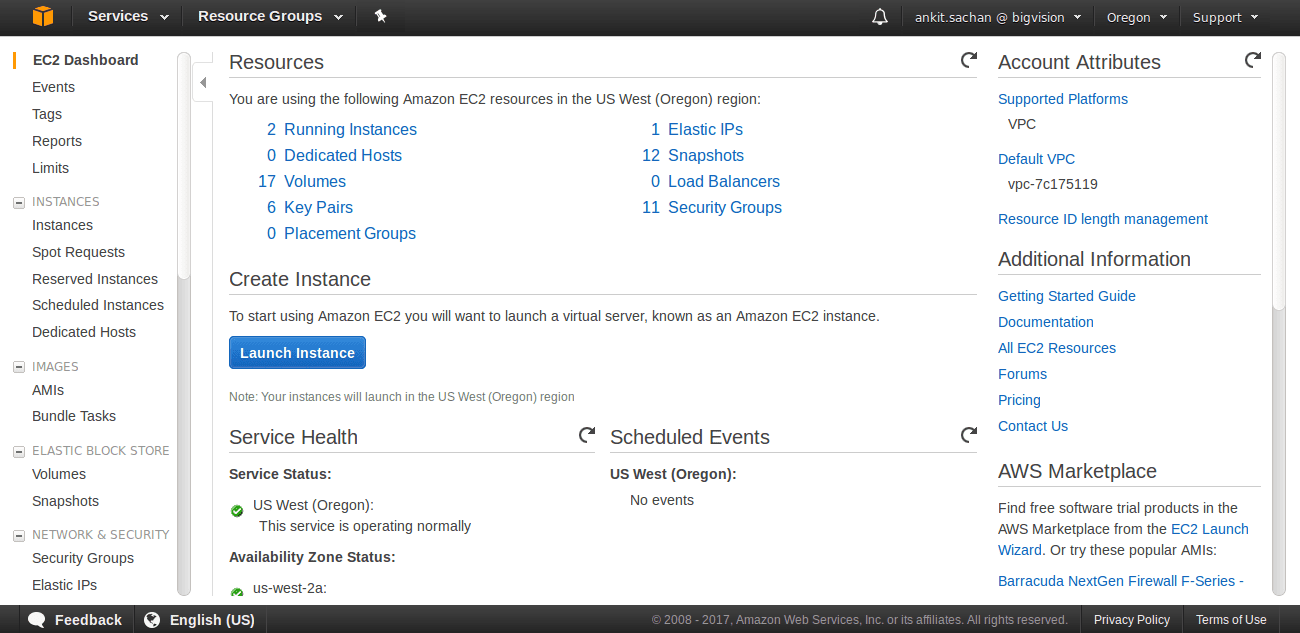Collapse the left navigation pane arrow

click(203, 83)
